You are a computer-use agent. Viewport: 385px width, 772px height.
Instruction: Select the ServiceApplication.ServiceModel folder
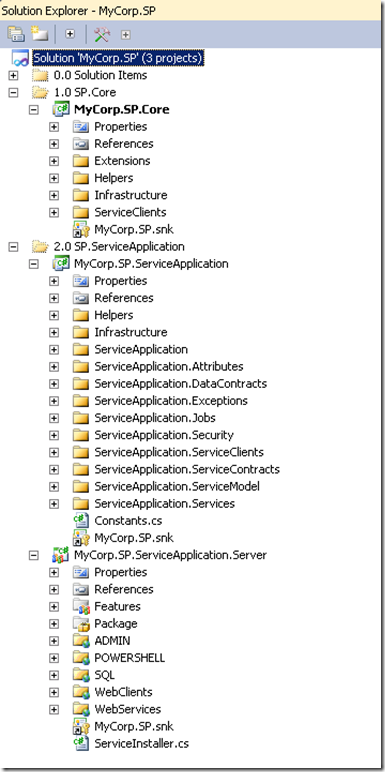[x=177, y=486]
